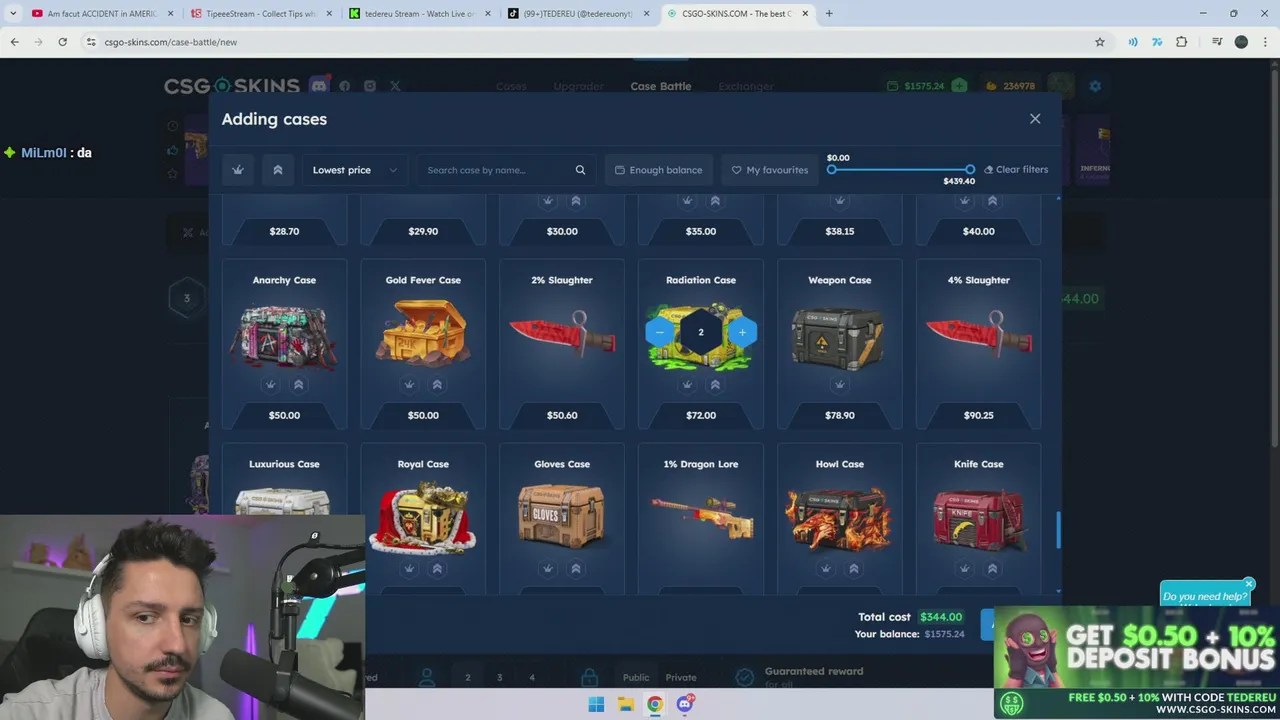Select the Gold Fever Case treasure chest image
Viewport: 1280px width, 720px height.
pos(423,333)
